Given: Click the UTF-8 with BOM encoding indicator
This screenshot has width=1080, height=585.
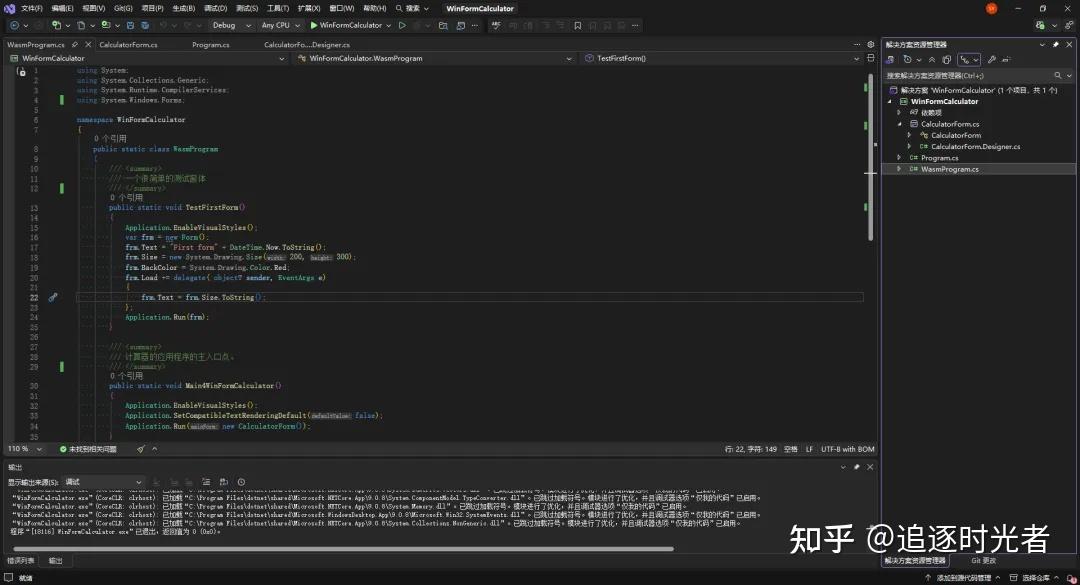Looking at the screenshot, I should pyautogui.click(x=847, y=449).
